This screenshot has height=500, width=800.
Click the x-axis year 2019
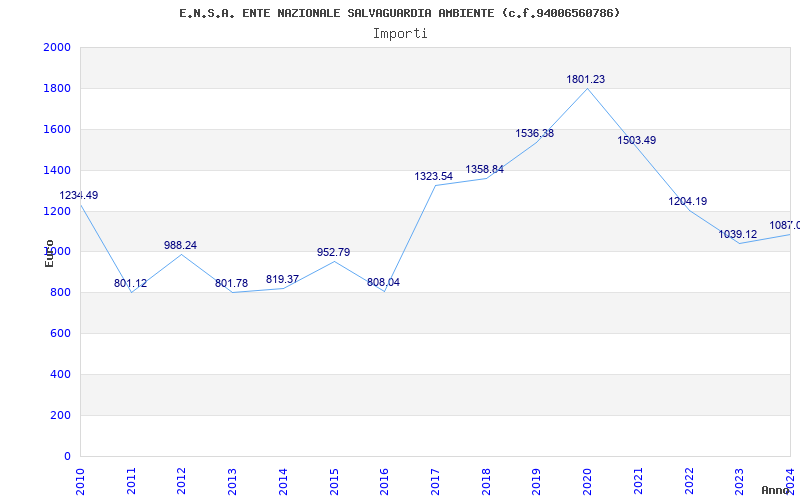coord(536,481)
